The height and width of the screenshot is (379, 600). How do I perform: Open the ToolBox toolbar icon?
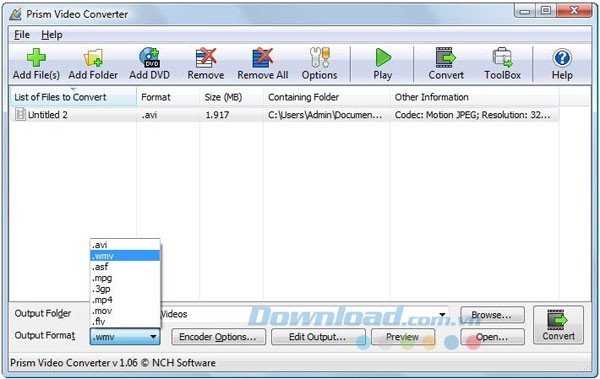[502, 58]
